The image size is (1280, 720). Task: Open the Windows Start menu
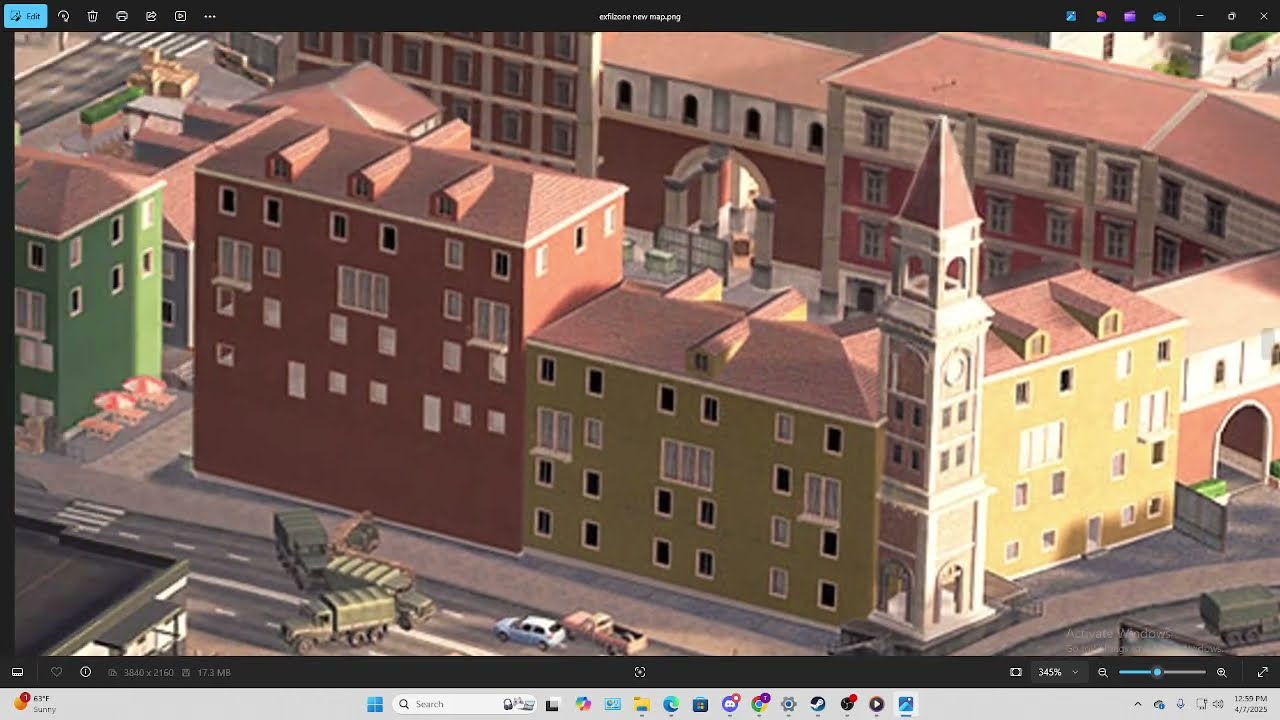click(375, 704)
